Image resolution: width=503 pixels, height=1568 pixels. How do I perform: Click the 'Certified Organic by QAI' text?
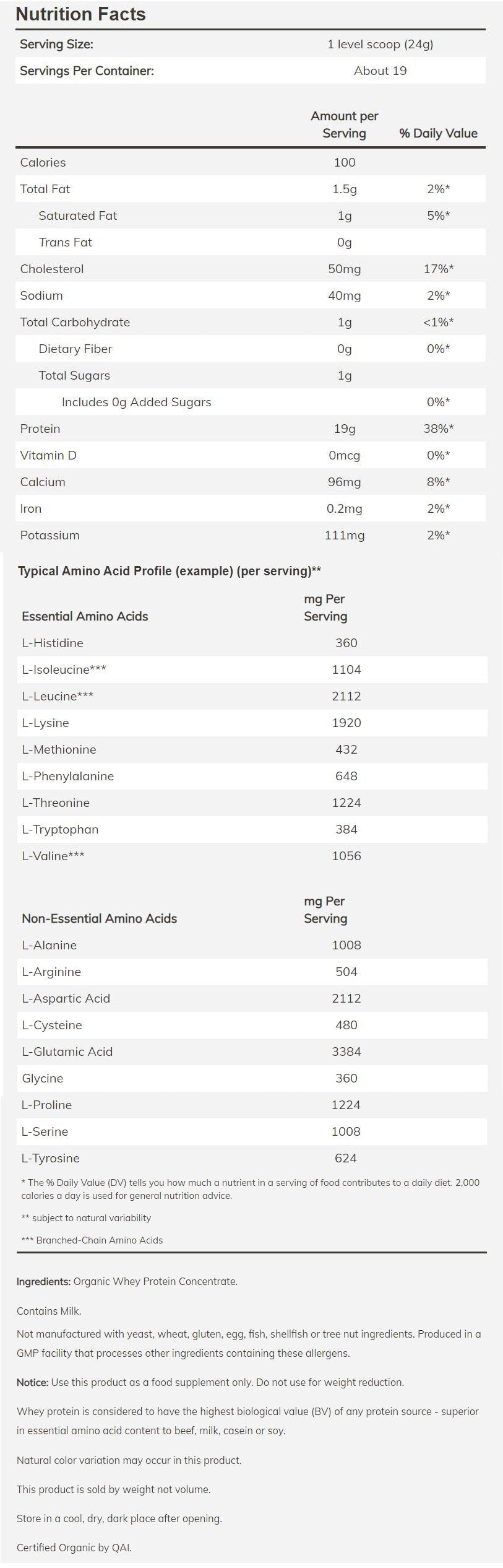(x=74, y=1548)
